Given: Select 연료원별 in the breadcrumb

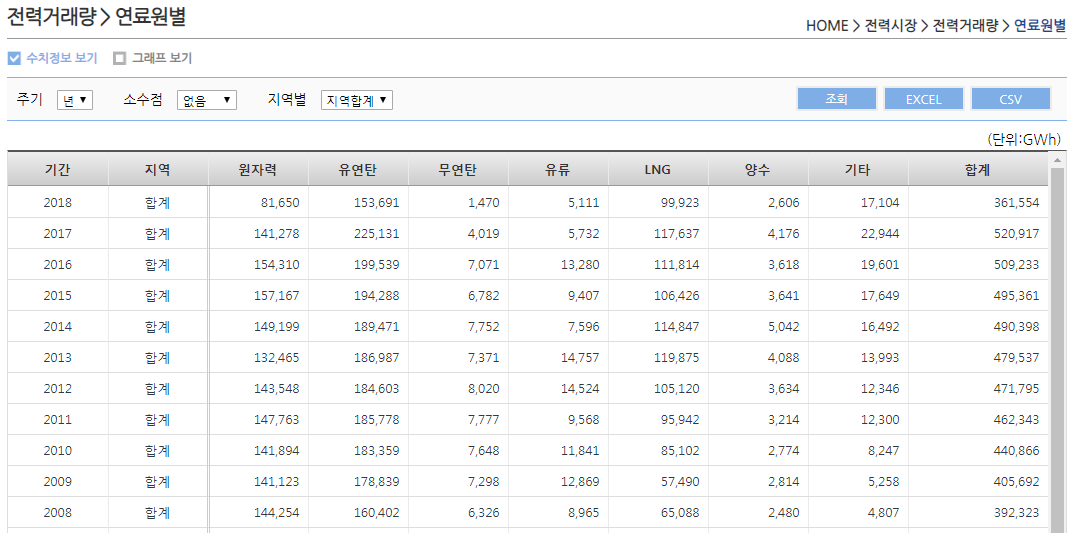Looking at the screenshot, I should [x=1039, y=26].
